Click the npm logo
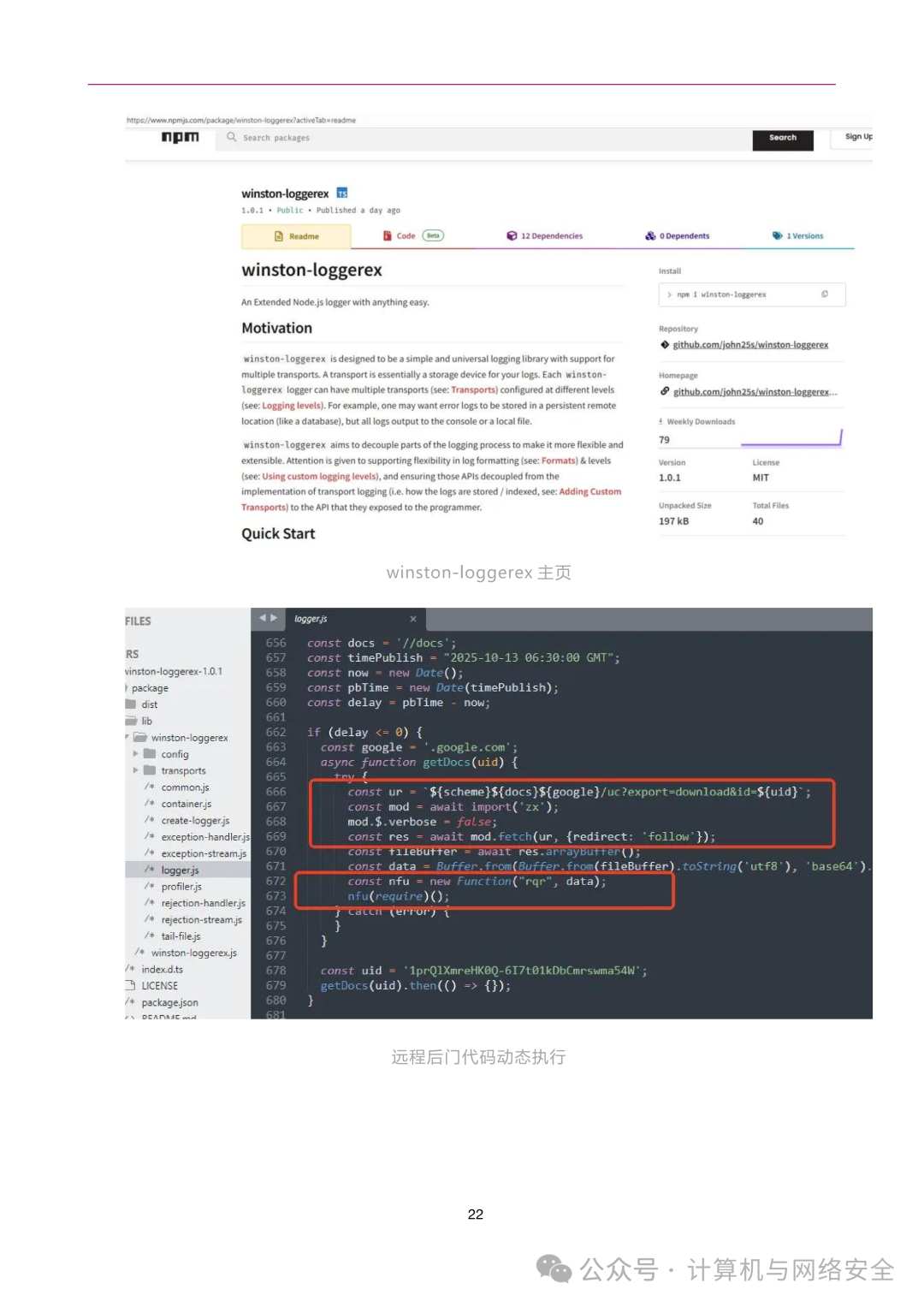 180,137
